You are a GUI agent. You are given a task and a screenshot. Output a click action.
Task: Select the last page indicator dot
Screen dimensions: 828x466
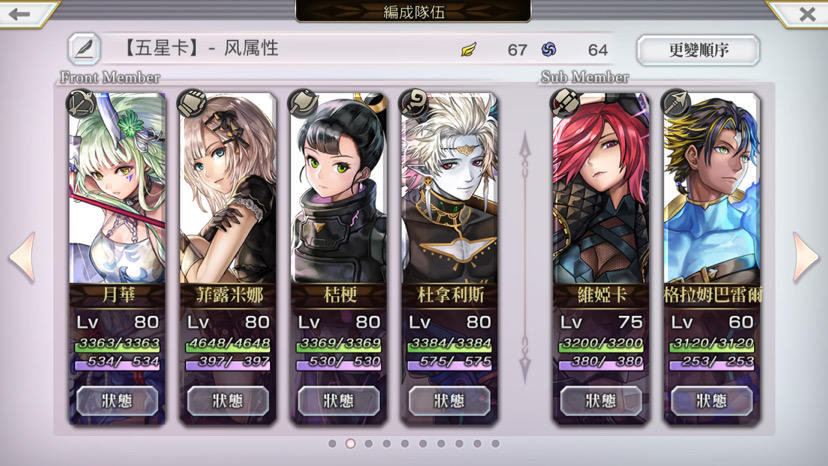pyautogui.click(x=495, y=444)
